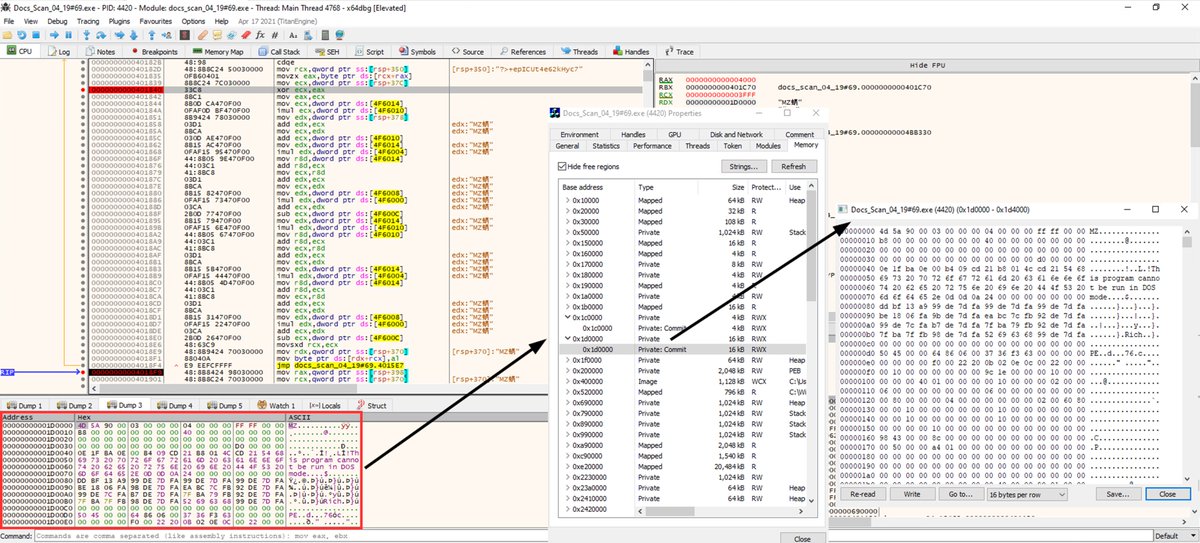
Task: Open the Notes tab
Action: click(x=101, y=51)
